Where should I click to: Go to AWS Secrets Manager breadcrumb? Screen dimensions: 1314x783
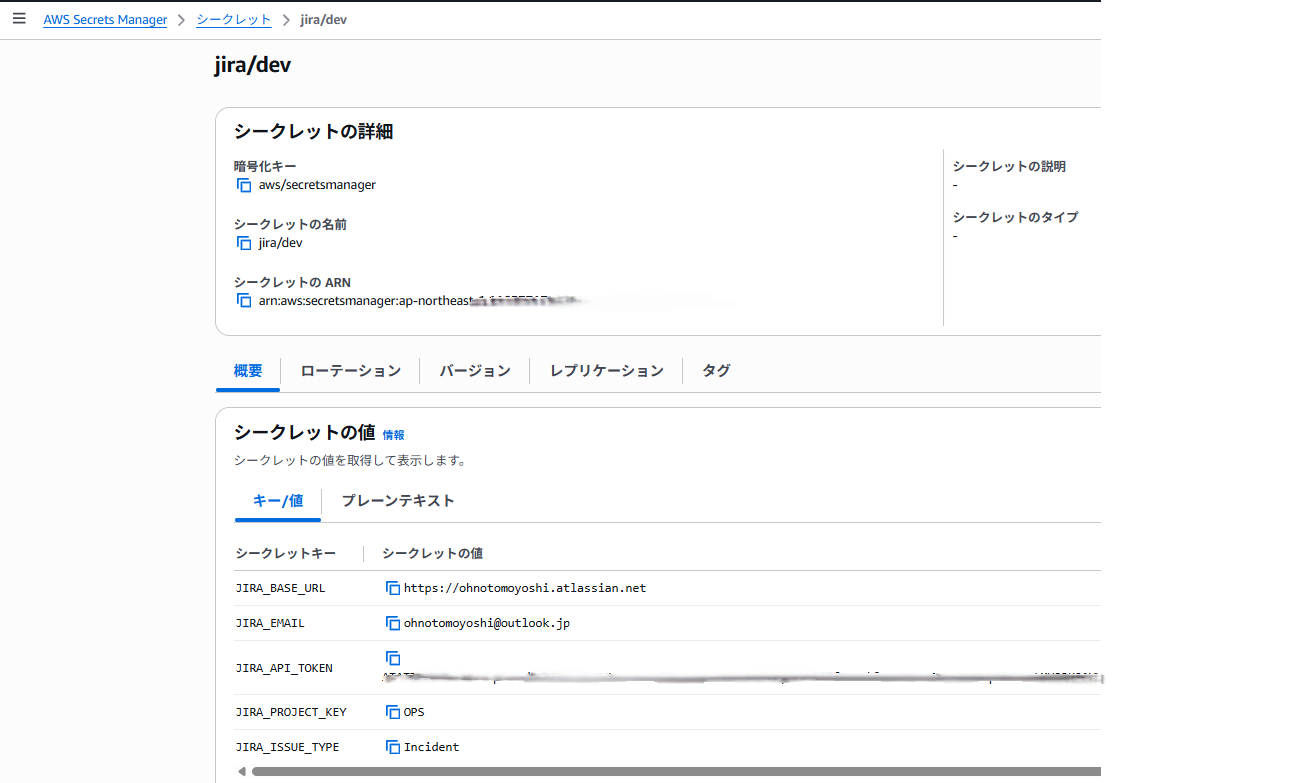tap(105, 20)
